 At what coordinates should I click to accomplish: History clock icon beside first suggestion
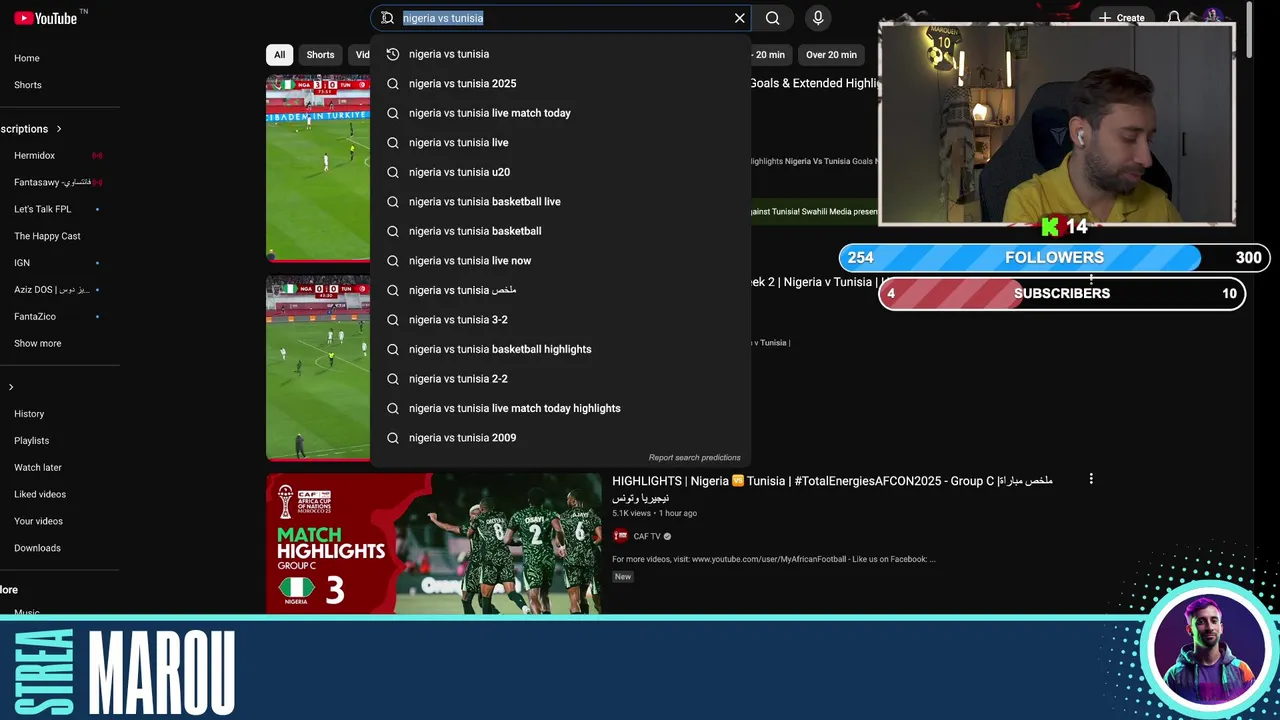click(393, 54)
